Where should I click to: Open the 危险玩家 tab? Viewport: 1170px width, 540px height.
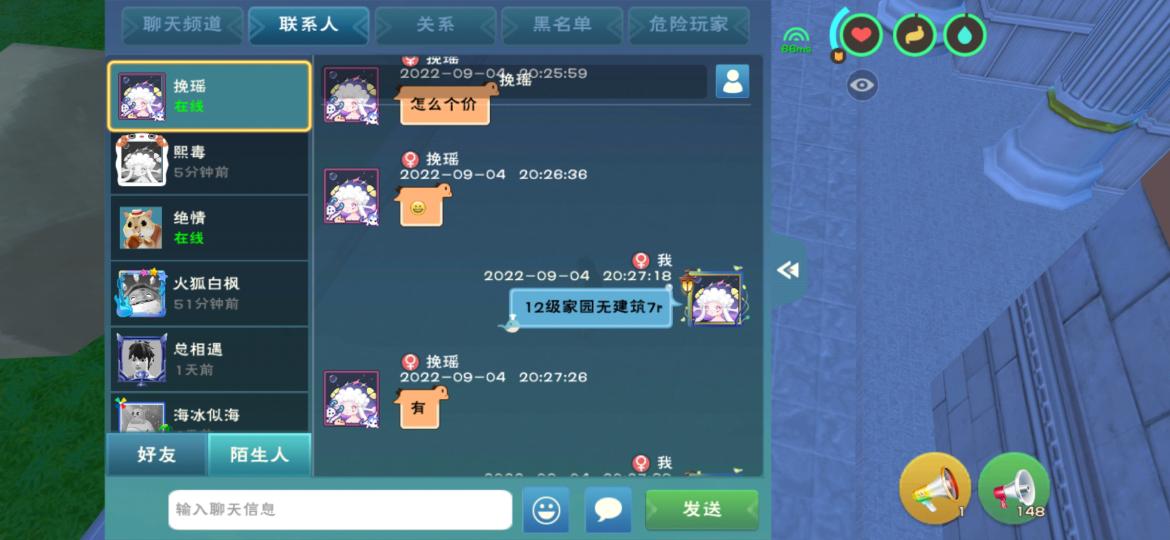689,25
